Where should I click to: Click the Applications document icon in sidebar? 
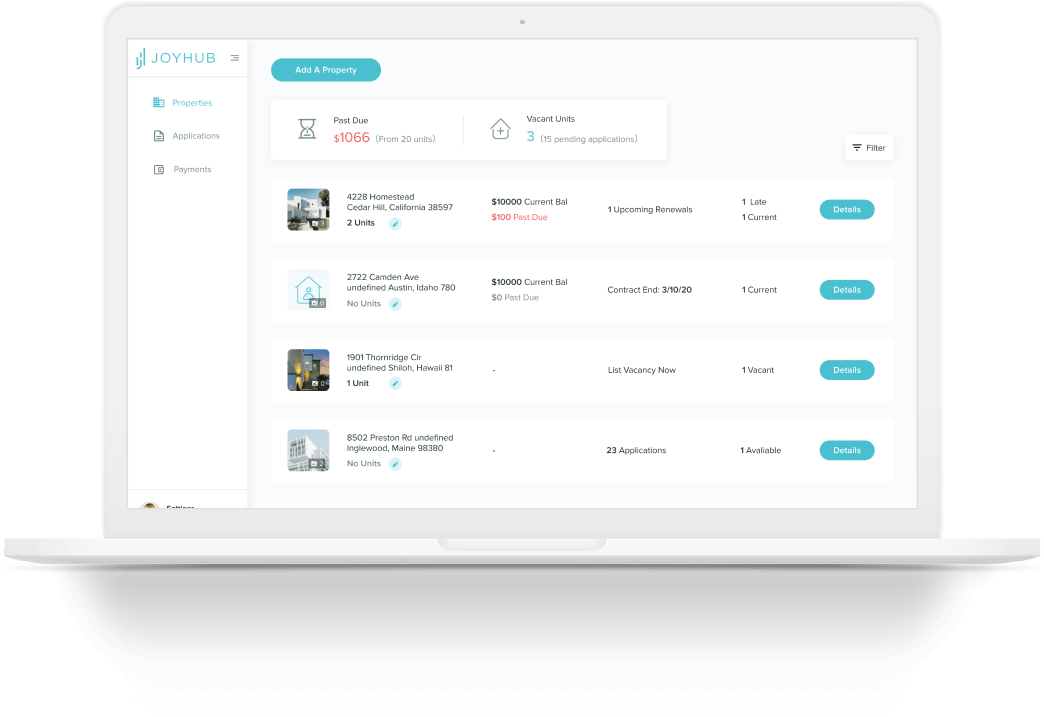tap(158, 136)
